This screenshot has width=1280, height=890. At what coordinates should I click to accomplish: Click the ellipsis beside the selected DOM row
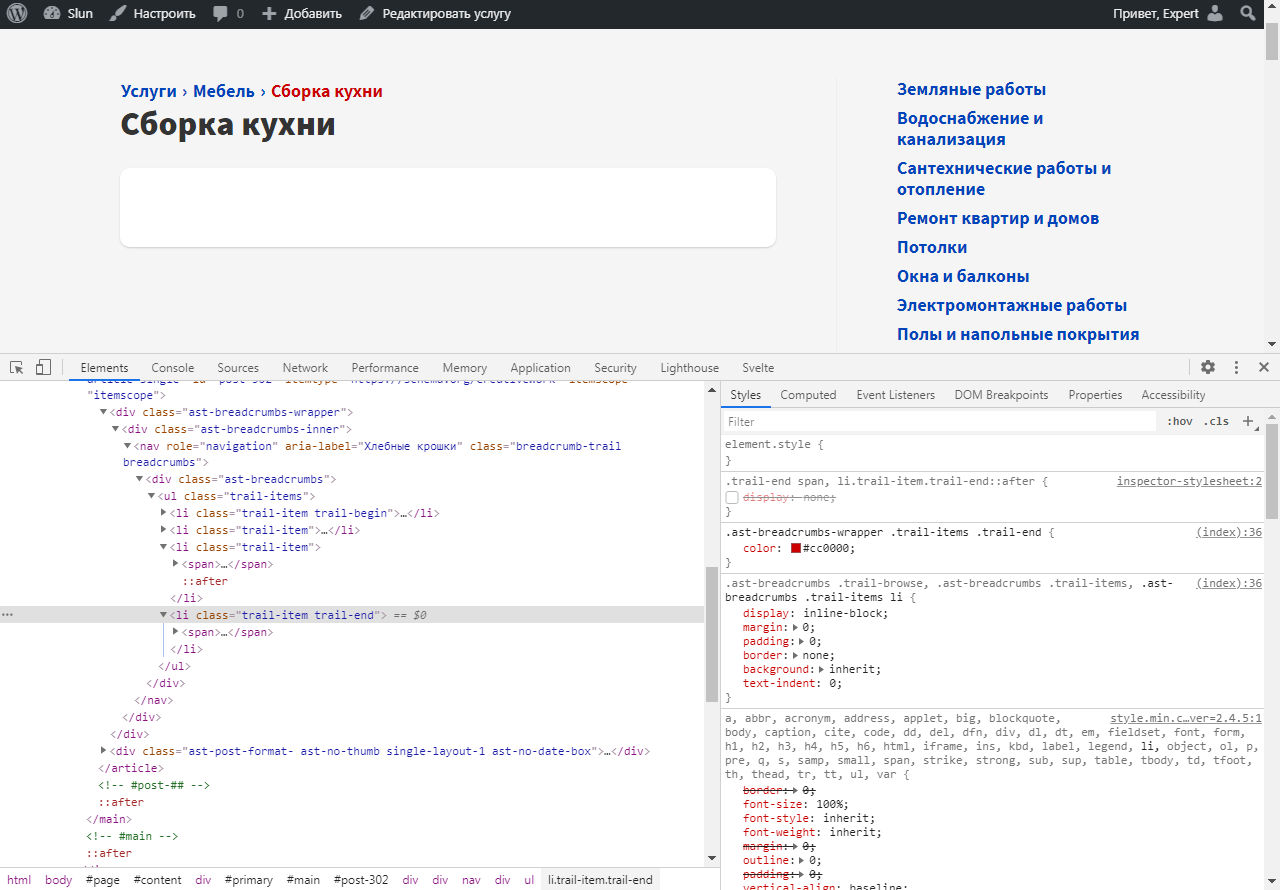pyautogui.click(x=8, y=615)
